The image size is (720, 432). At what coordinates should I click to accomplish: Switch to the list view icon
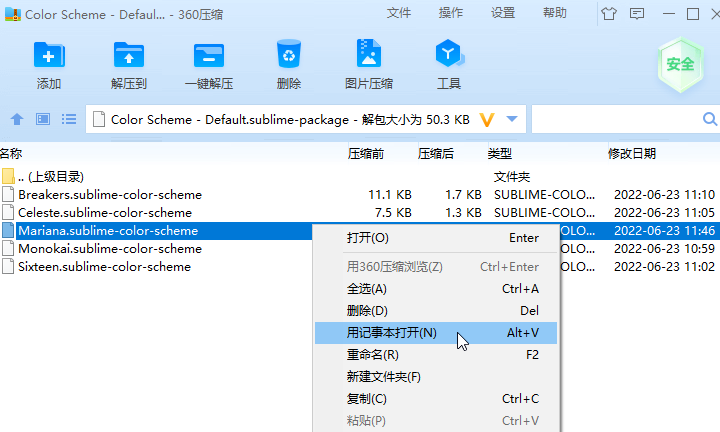[x=69, y=119]
